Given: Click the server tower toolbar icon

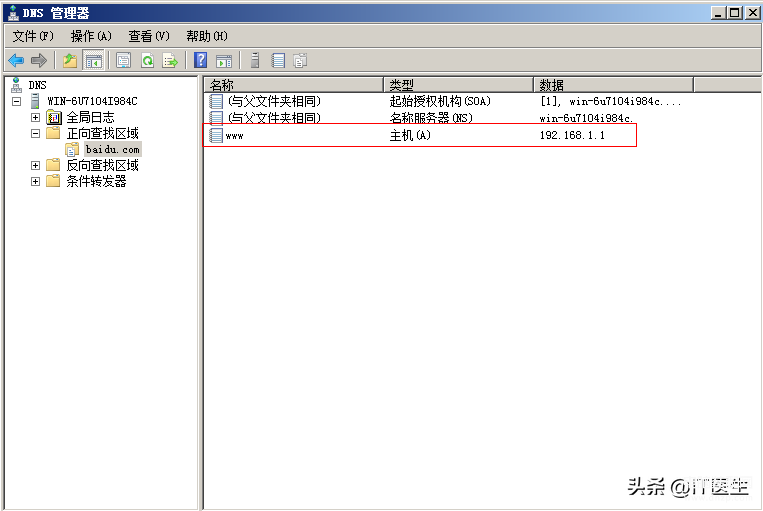Looking at the screenshot, I should point(254,60).
